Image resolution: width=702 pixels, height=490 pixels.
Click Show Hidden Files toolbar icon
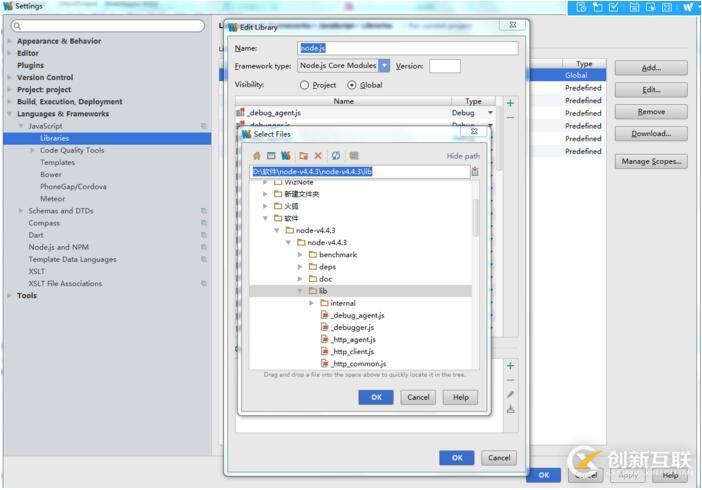click(x=354, y=156)
